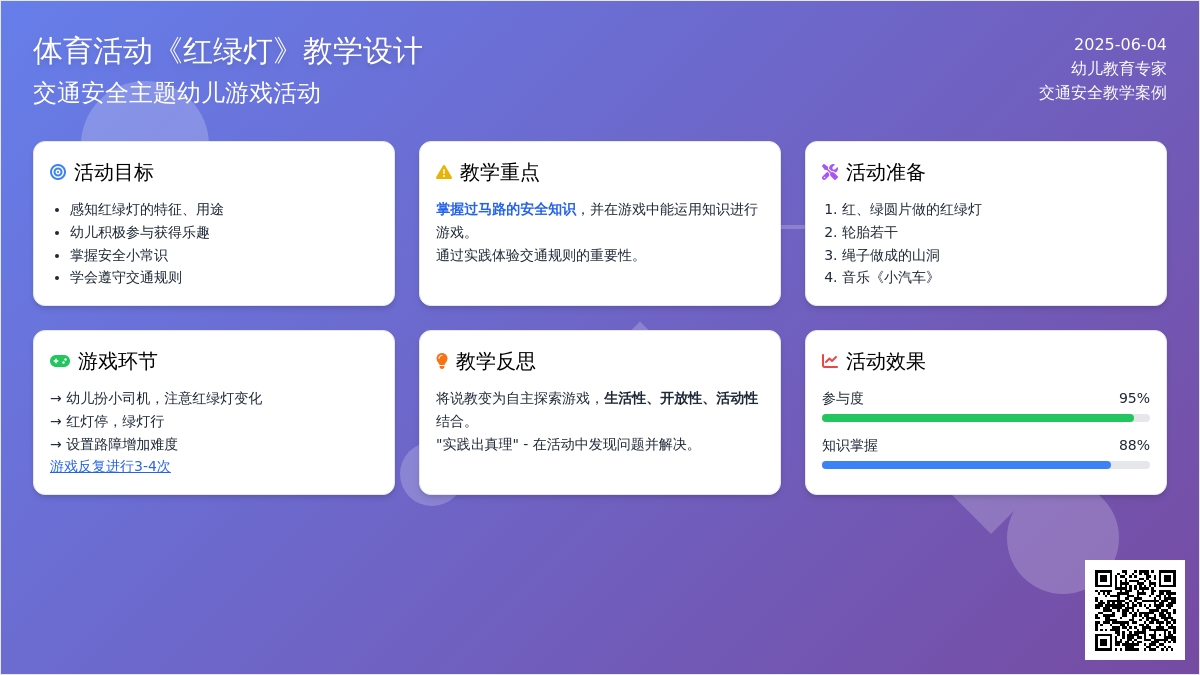
Task: Click the lightbulb icon beside 教学反思
Action: (442, 361)
